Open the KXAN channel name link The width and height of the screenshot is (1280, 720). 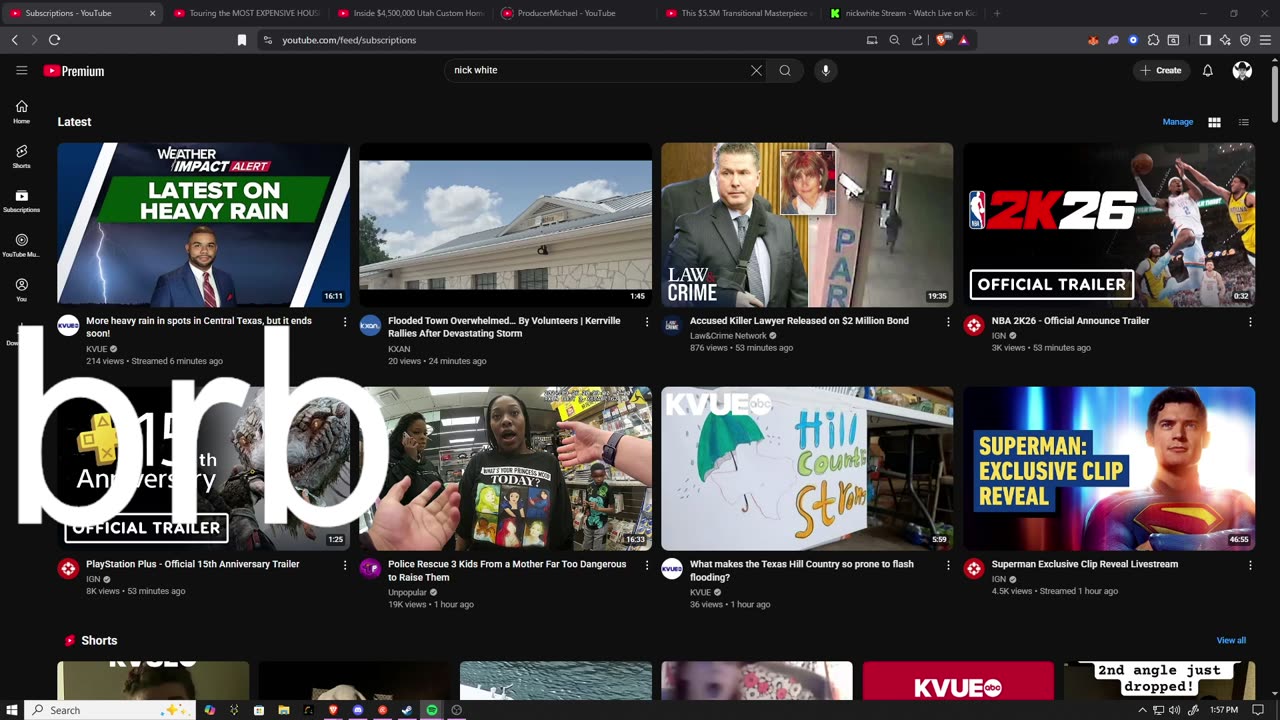[x=399, y=348]
